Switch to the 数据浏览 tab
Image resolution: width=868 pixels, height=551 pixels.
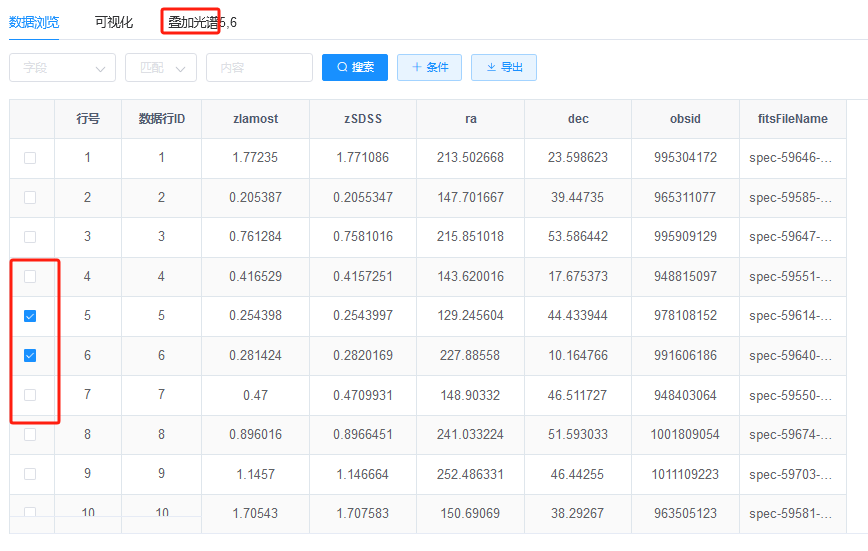[33, 22]
